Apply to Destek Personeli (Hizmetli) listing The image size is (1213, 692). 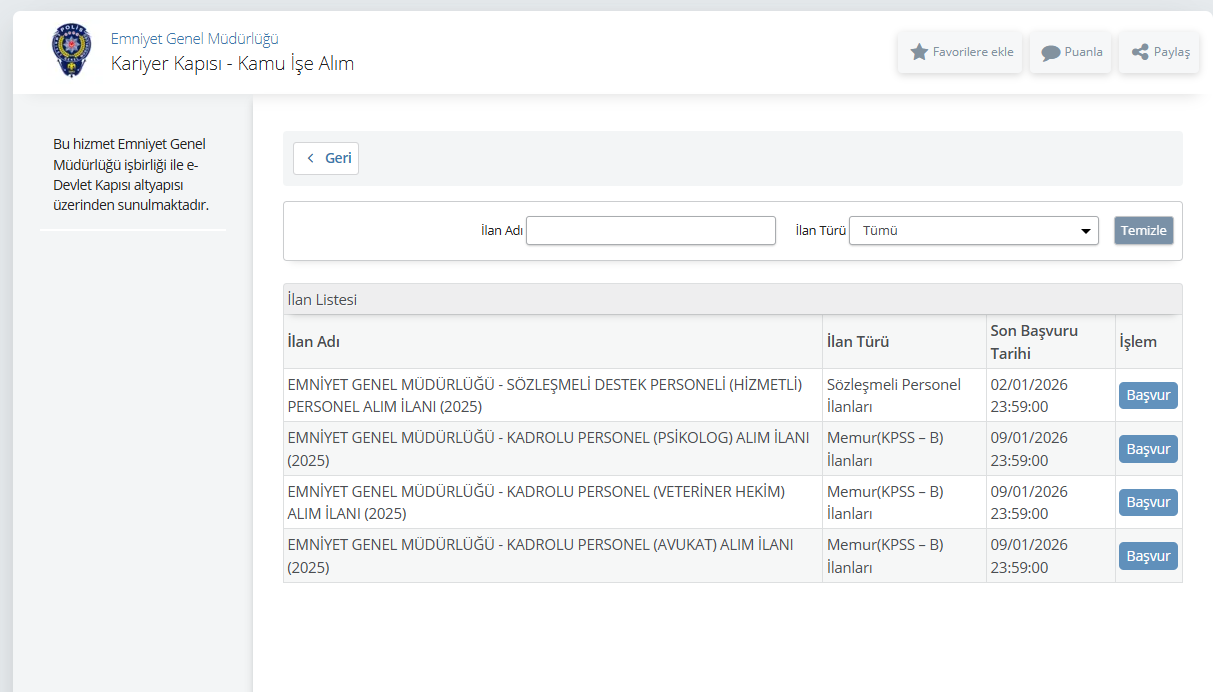[x=1147, y=395]
